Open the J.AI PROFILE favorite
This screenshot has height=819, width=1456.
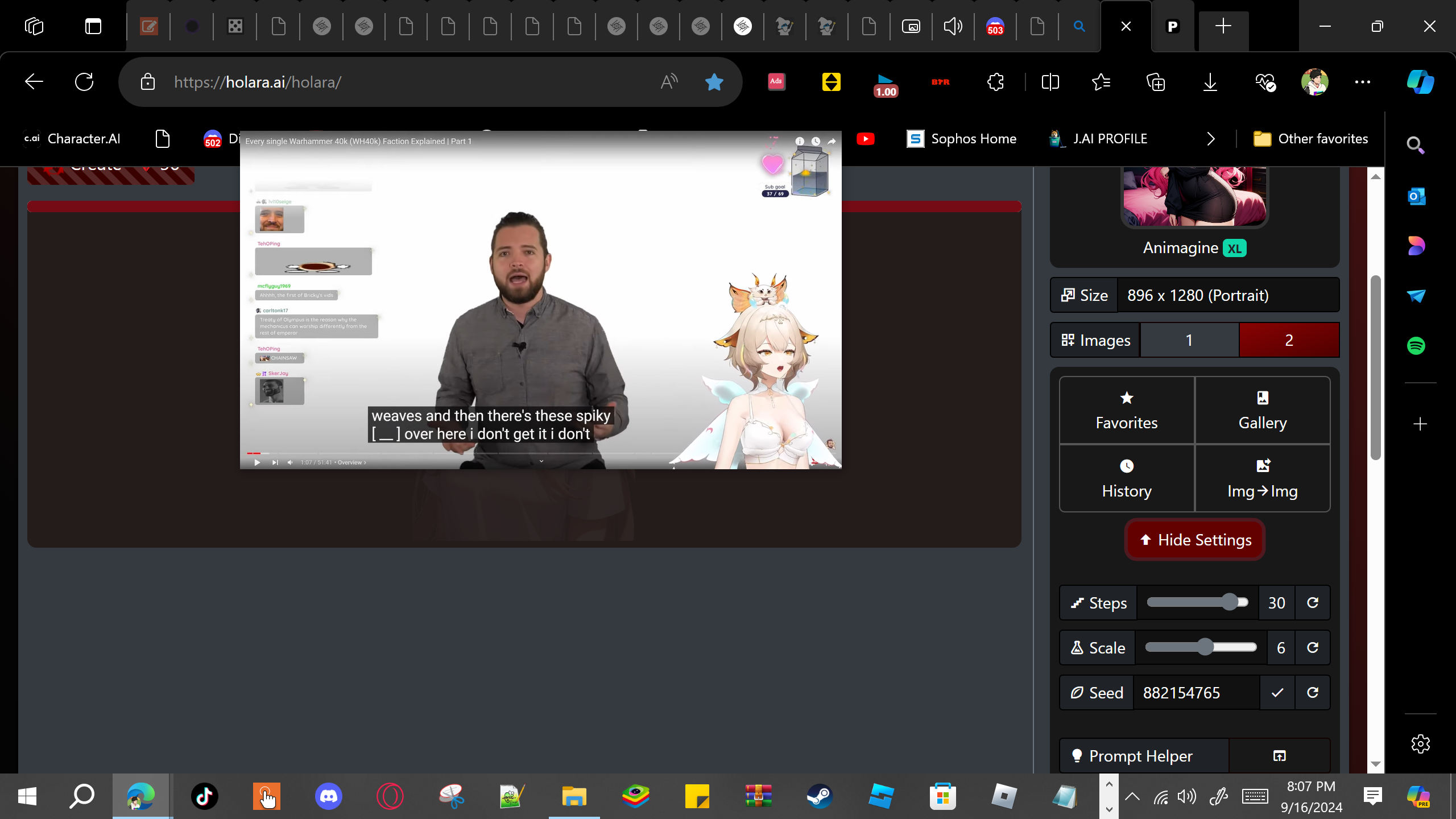(x=1098, y=139)
